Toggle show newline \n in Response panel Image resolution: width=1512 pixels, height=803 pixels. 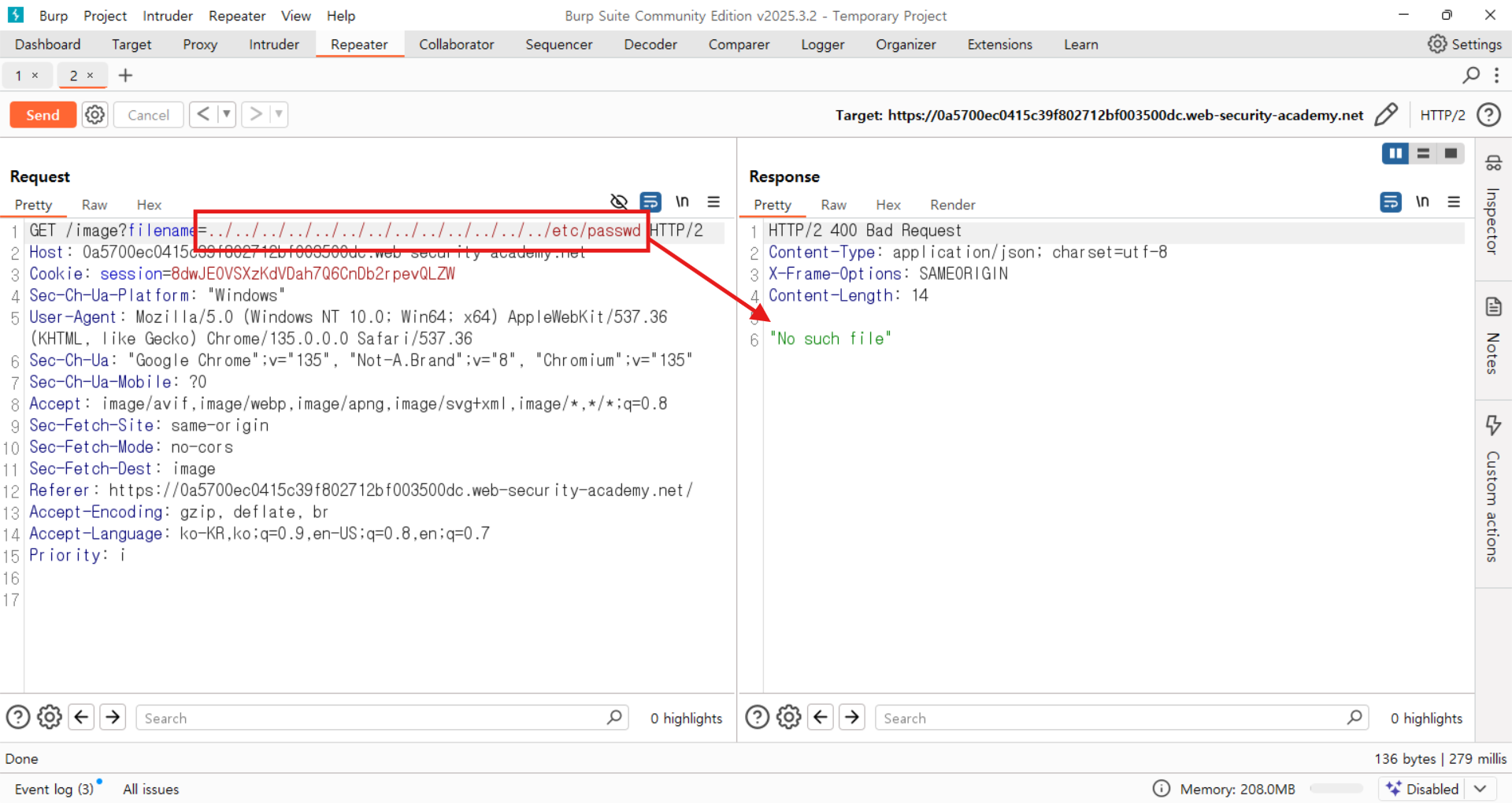[x=1422, y=202]
